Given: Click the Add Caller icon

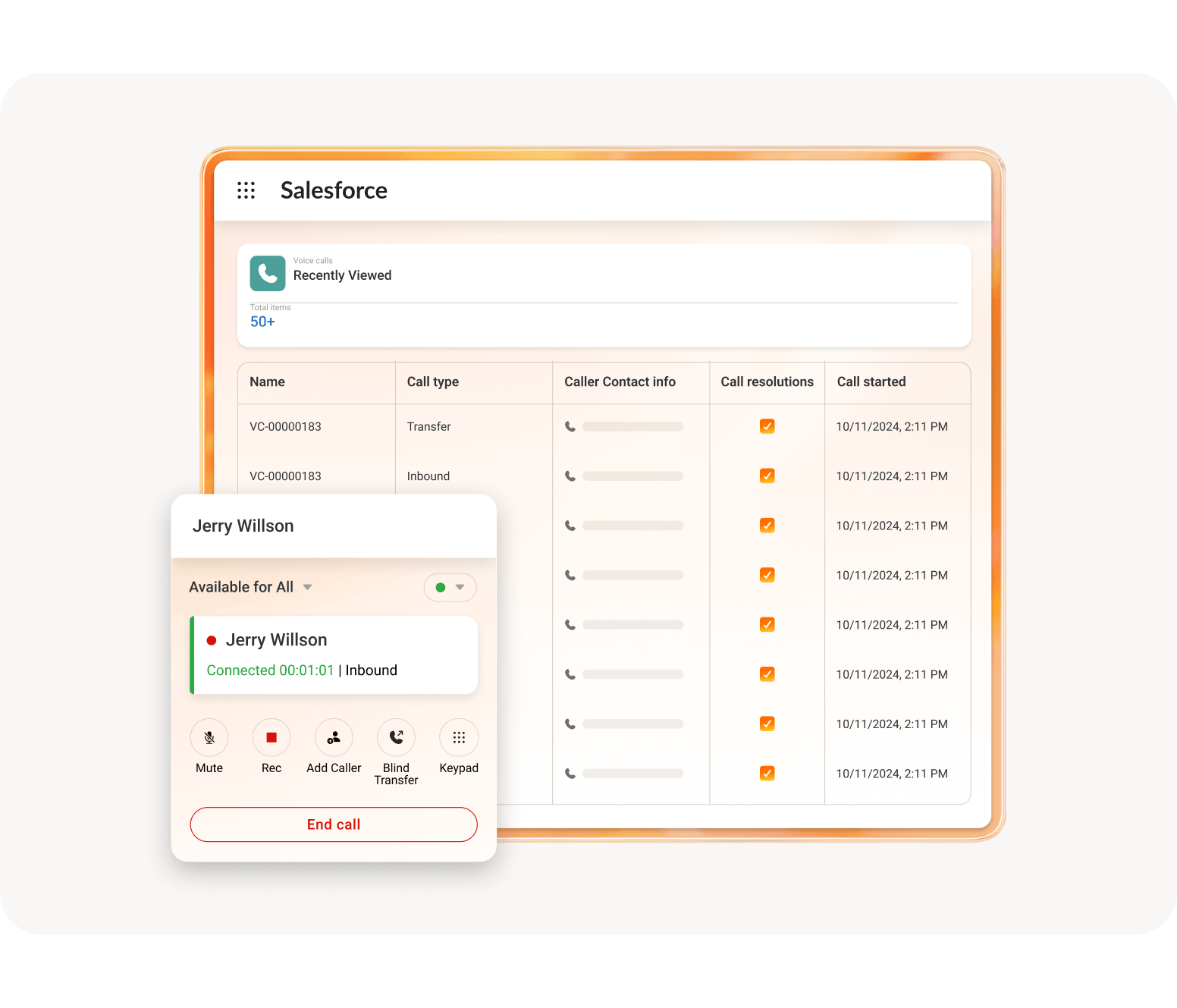Looking at the screenshot, I should click(334, 737).
